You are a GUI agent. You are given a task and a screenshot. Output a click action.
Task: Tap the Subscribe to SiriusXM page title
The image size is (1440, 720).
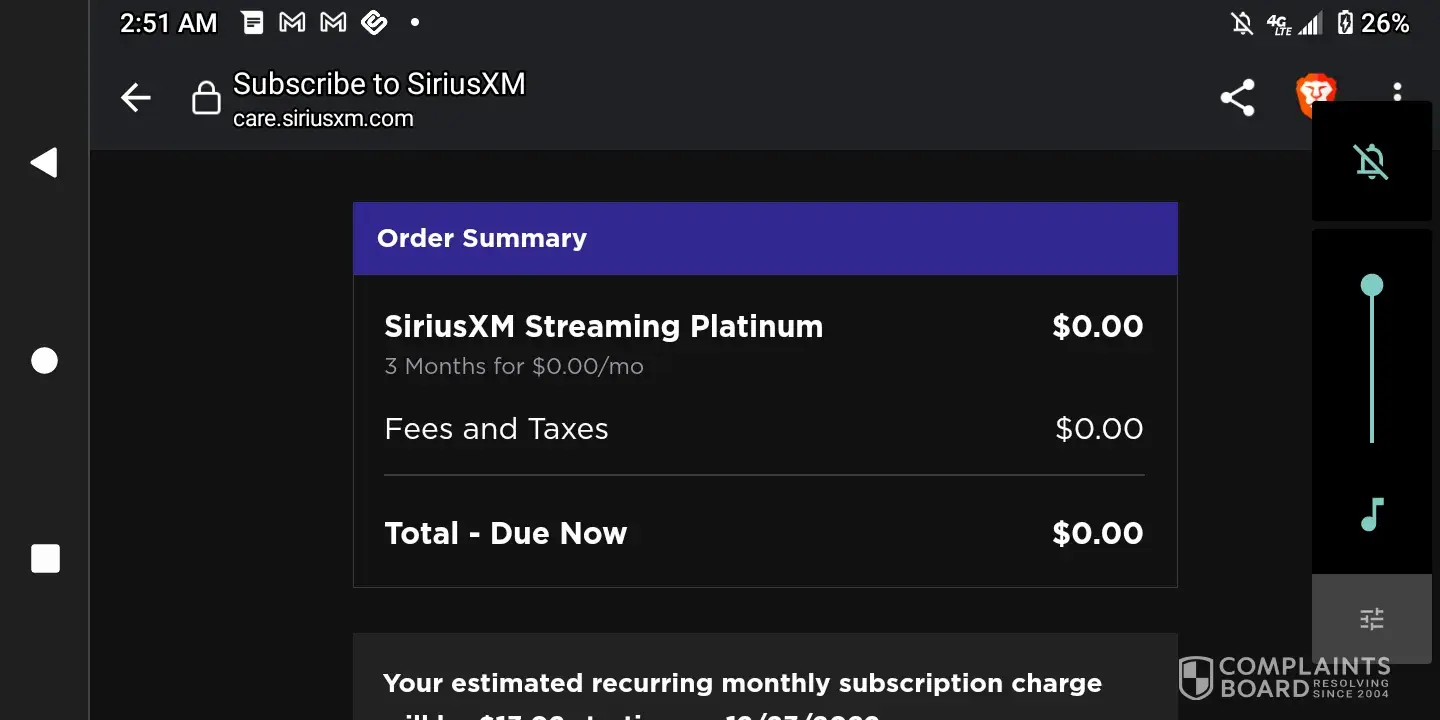coord(379,84)
